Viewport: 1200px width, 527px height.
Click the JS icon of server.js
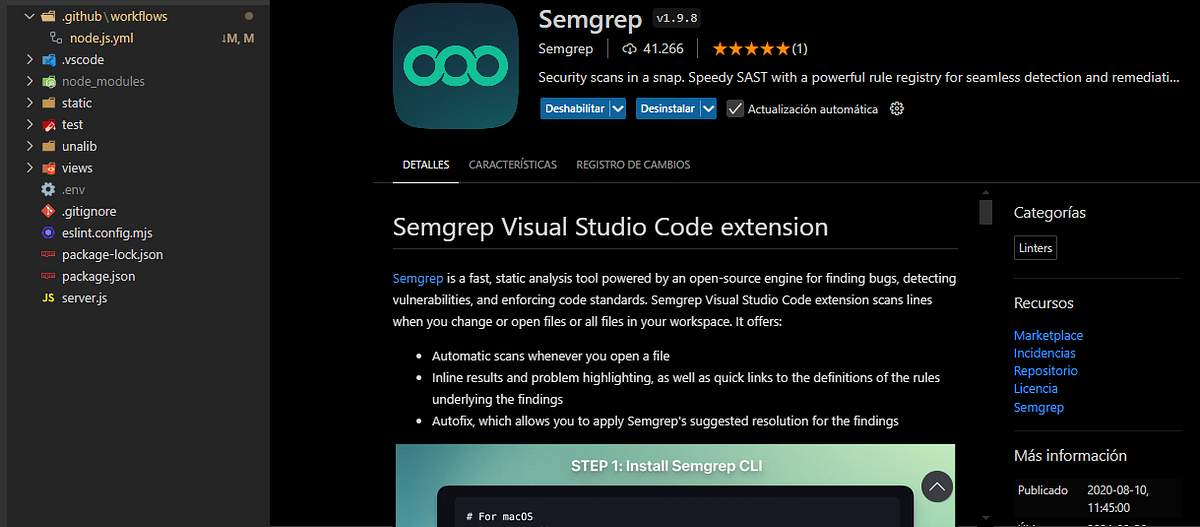[47, 298]
